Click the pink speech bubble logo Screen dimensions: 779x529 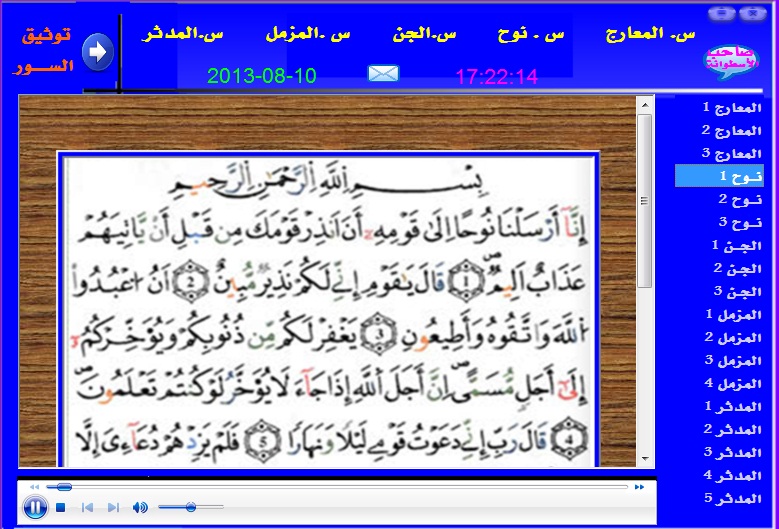pyautogui.click(x=731, y=61)
